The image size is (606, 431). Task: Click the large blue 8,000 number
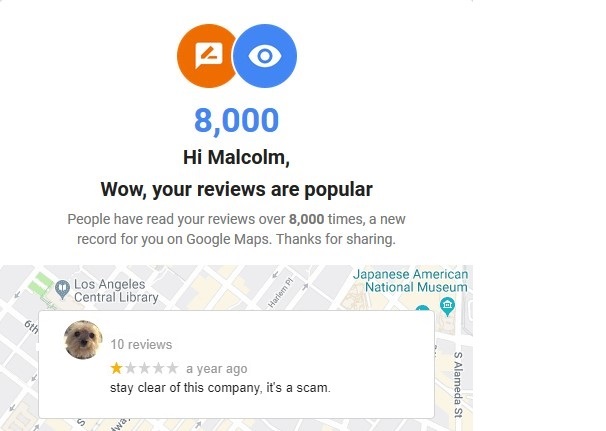(237, 121)
